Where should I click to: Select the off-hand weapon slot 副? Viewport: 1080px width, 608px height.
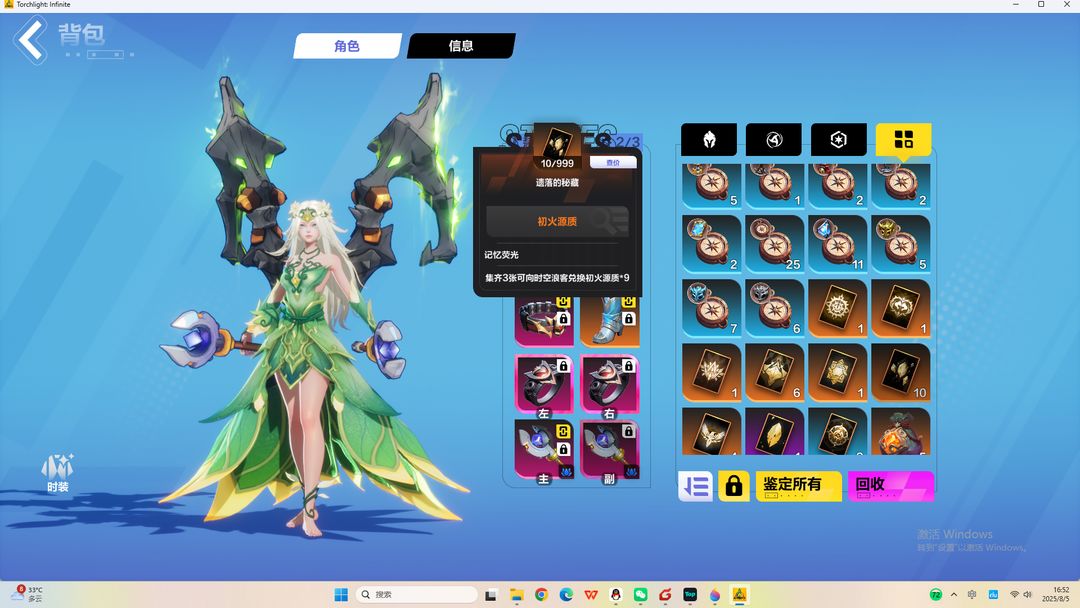[x=610, y=452]
